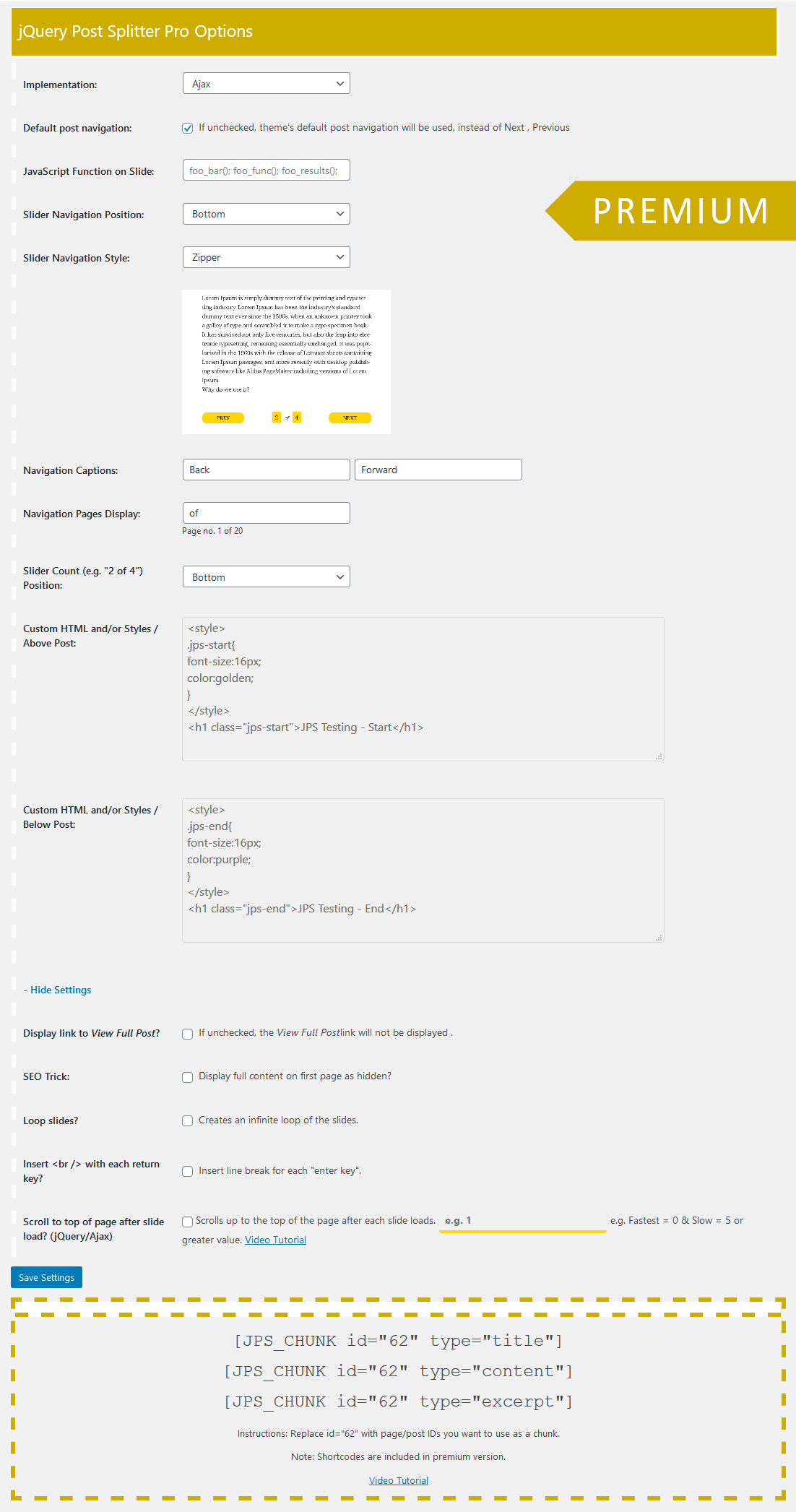
Task: Enable the SEO Trick checkbox
Action: (x=187, y=1077)
